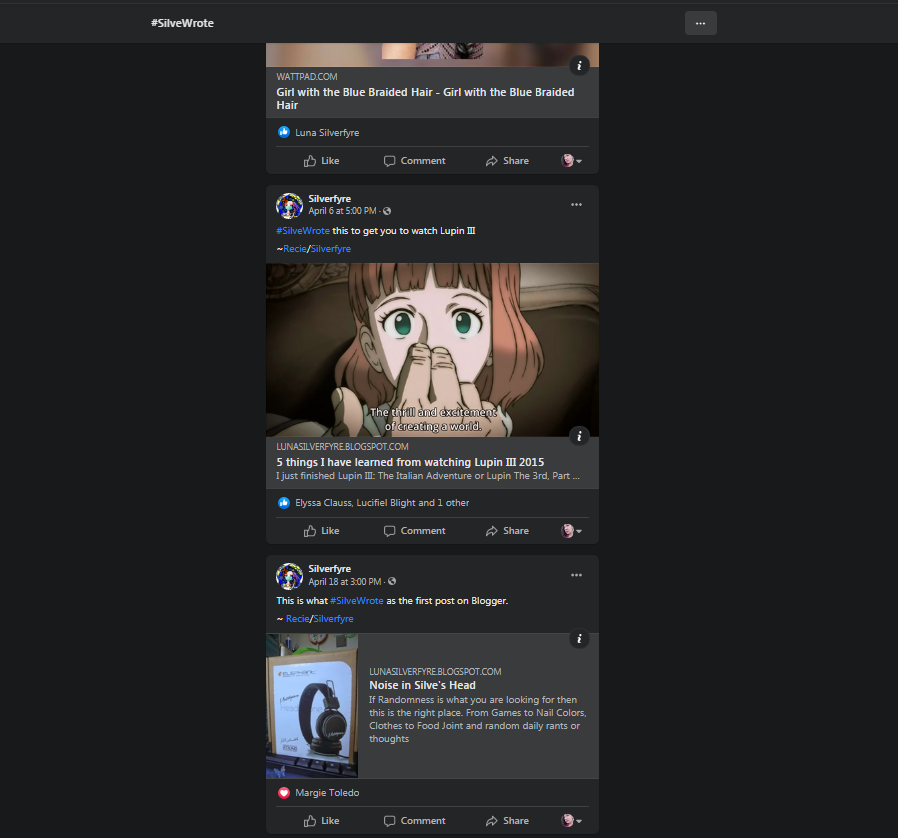The width and height of the screenshot is (898, 838).
Task: Click the WATTPAD.COM source label
Action: pyautogui.click(x=306, y=77)
